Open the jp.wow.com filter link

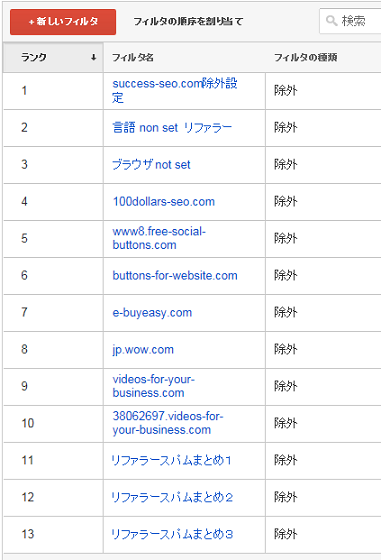coord(143,349)
